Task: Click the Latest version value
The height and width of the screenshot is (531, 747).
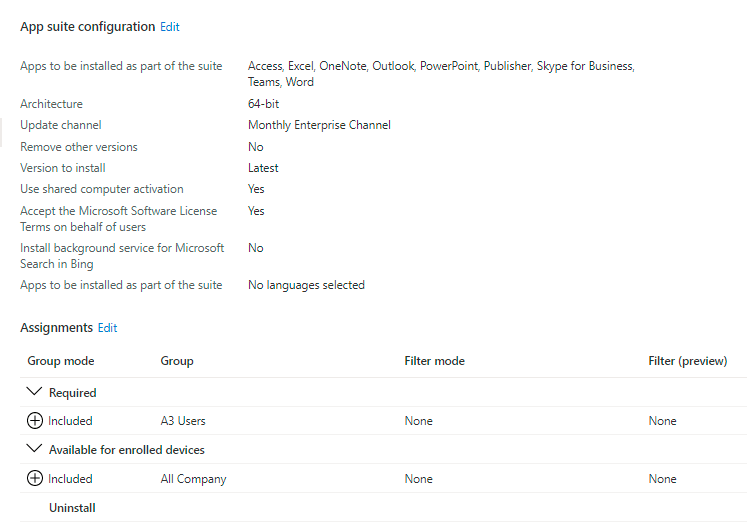Action: pyautogui.click(x=263, y=168)
